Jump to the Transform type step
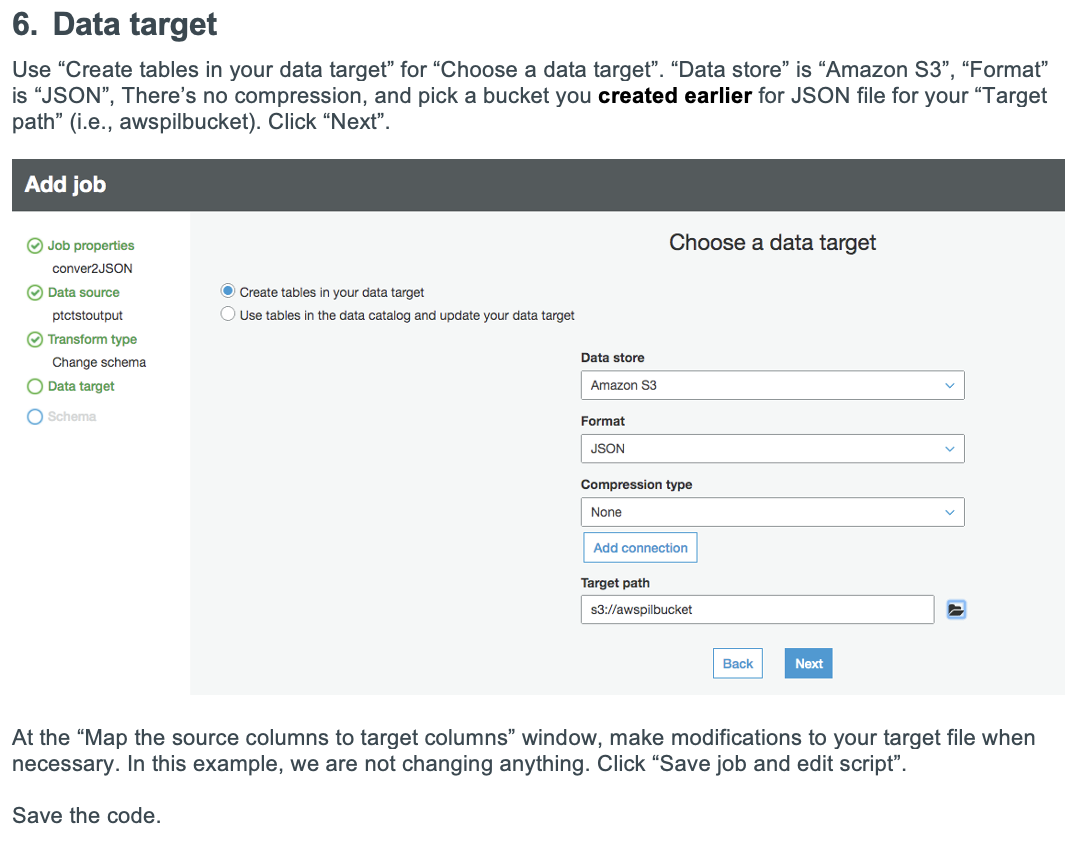The height and width of the screenshot is (866, 1092). point(92,340)
